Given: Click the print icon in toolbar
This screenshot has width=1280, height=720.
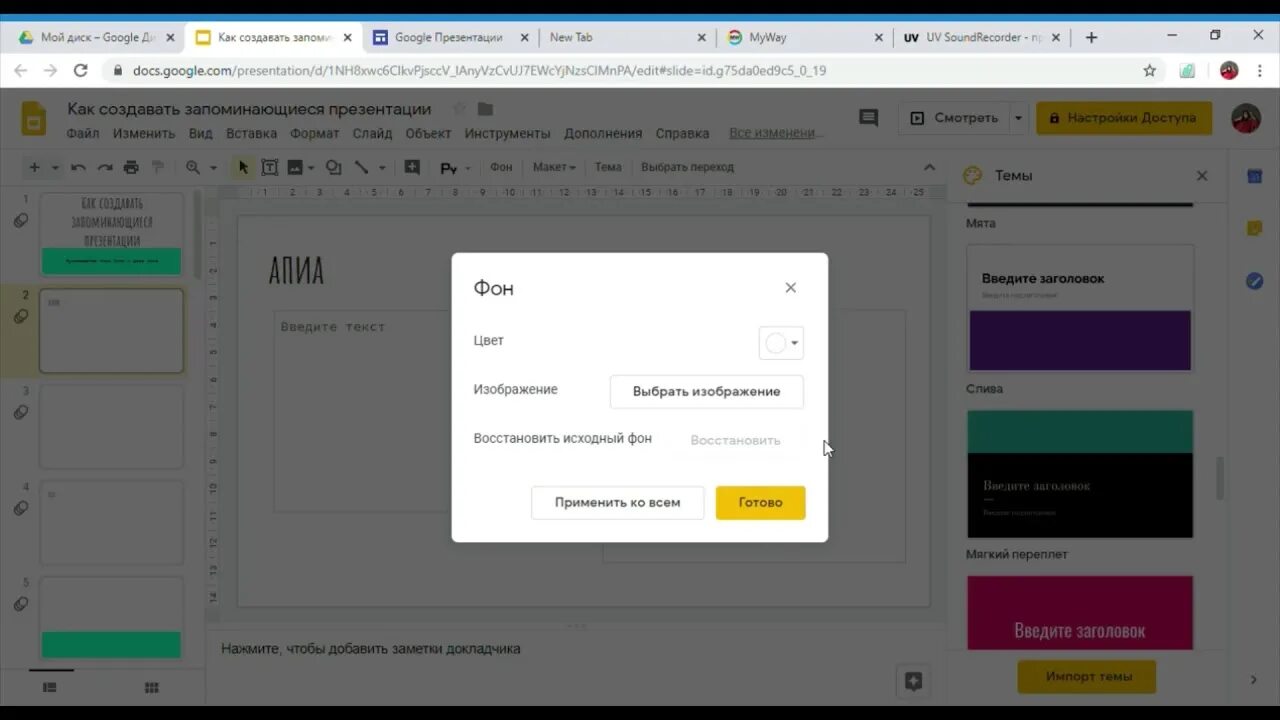Looking at the screenshot, I should 131,168.
